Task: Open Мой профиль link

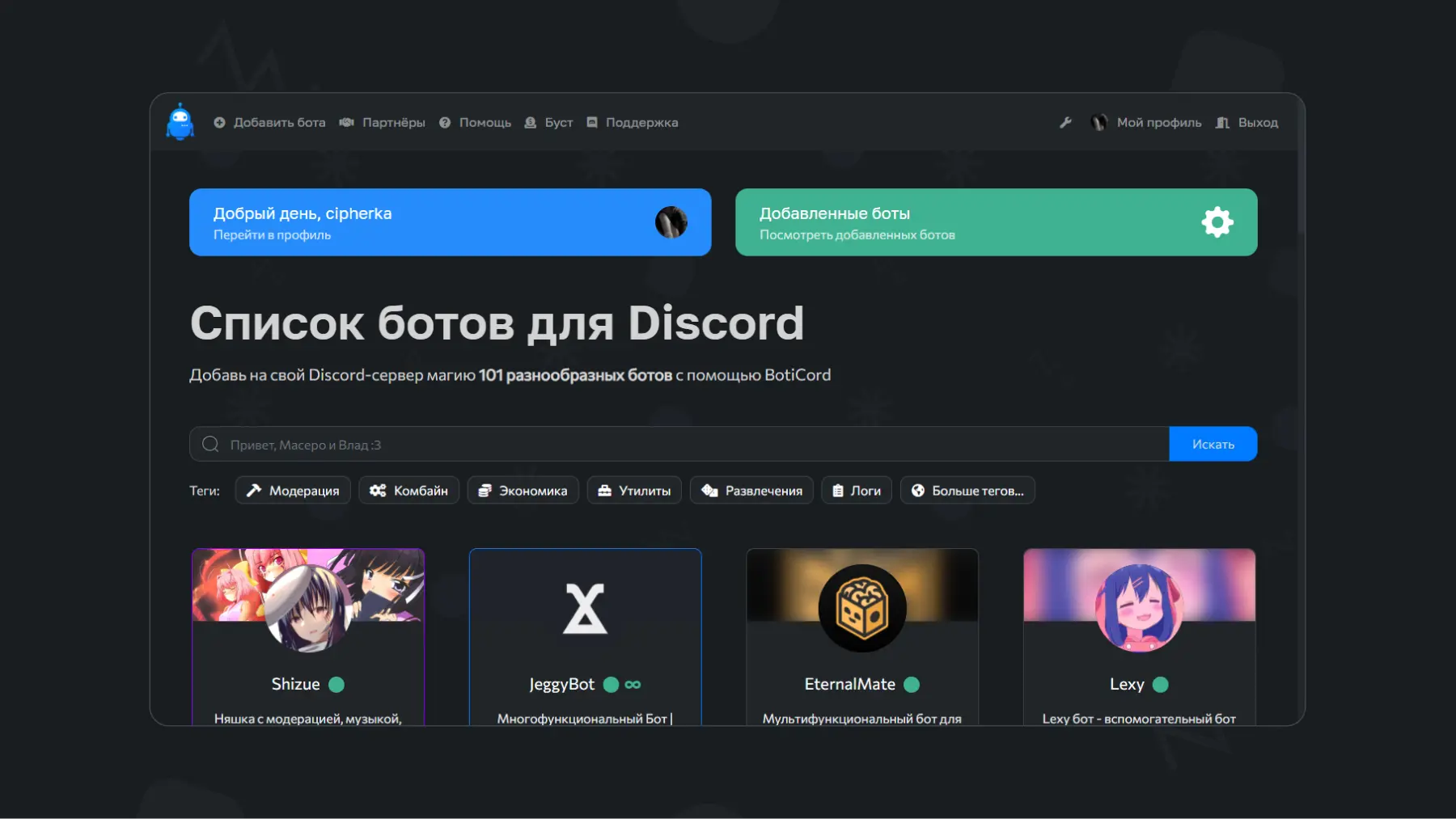Action: click(1159, 123)
